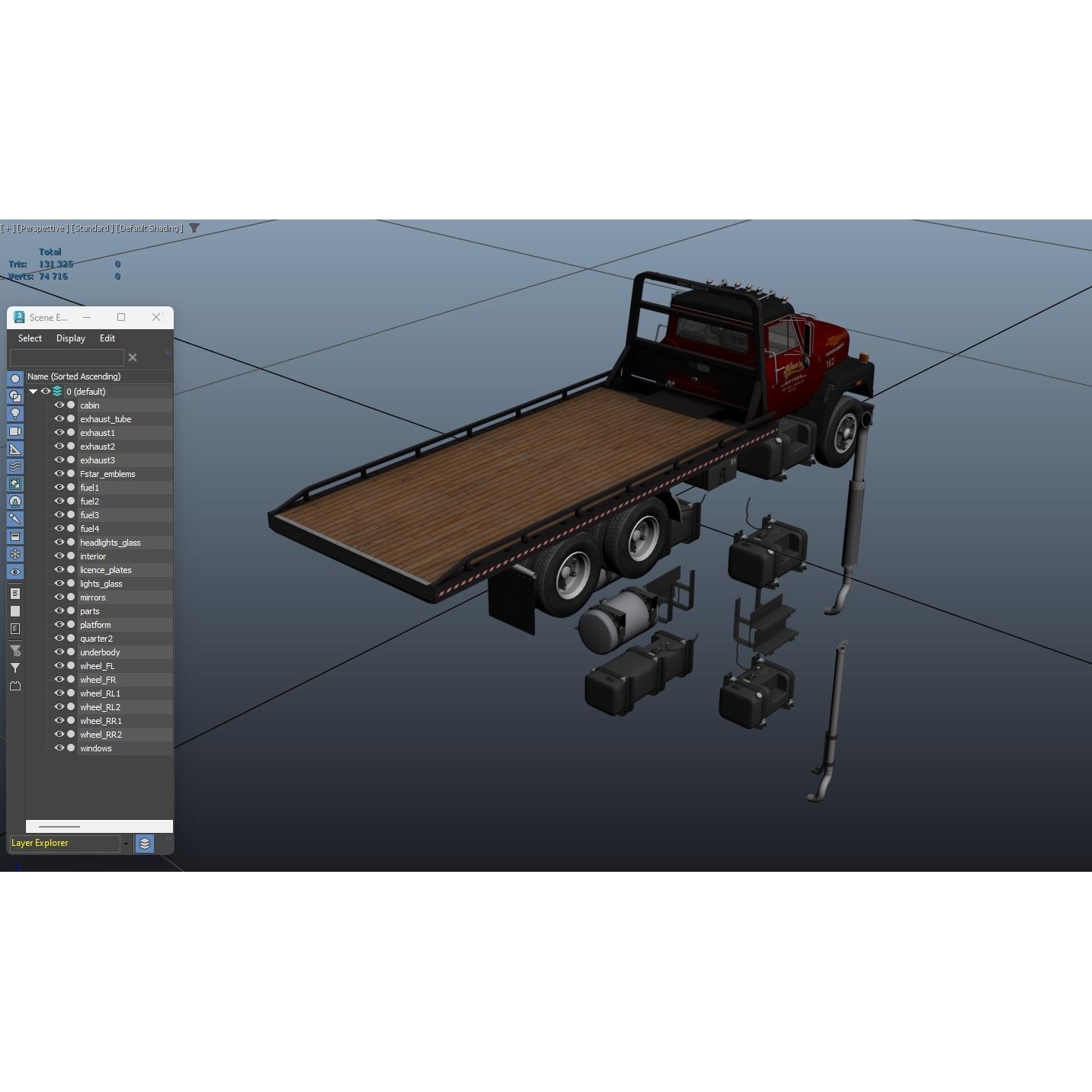The width and height of the screenshot is (1092, 1092).
Task: Click inside the Scene Explorer search field
Action: (67, 357)
